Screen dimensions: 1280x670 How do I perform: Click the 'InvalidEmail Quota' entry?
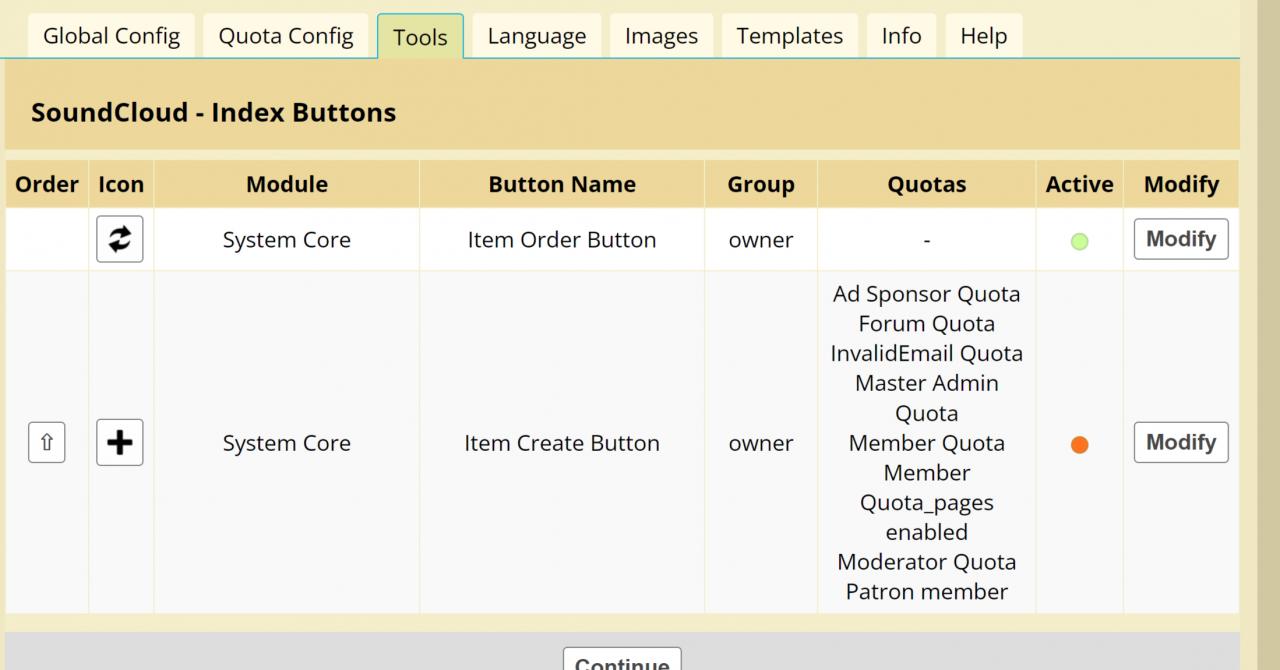(x=927, y=353)
